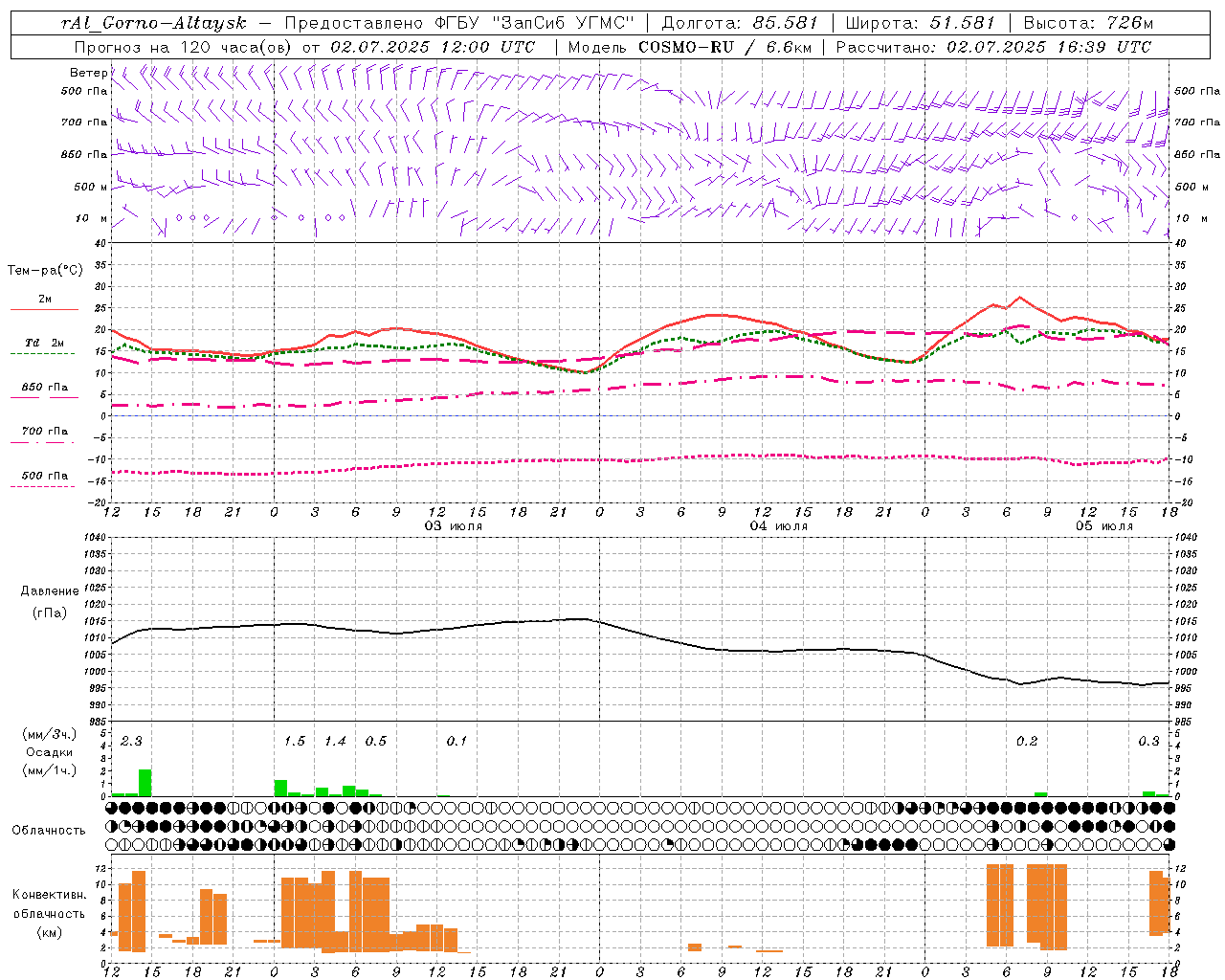
Task: Select the longitude value 'Долгота: 85.581'
Action: tap(740, 23)
